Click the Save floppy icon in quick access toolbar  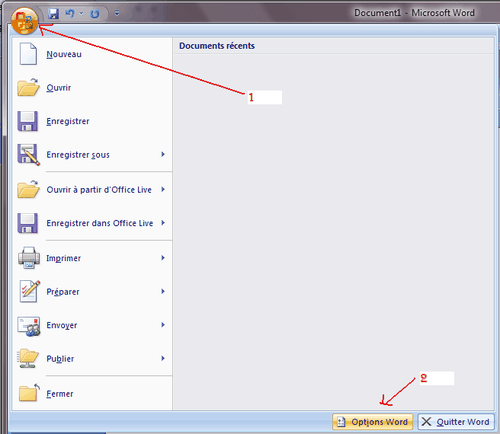(53, 14)
